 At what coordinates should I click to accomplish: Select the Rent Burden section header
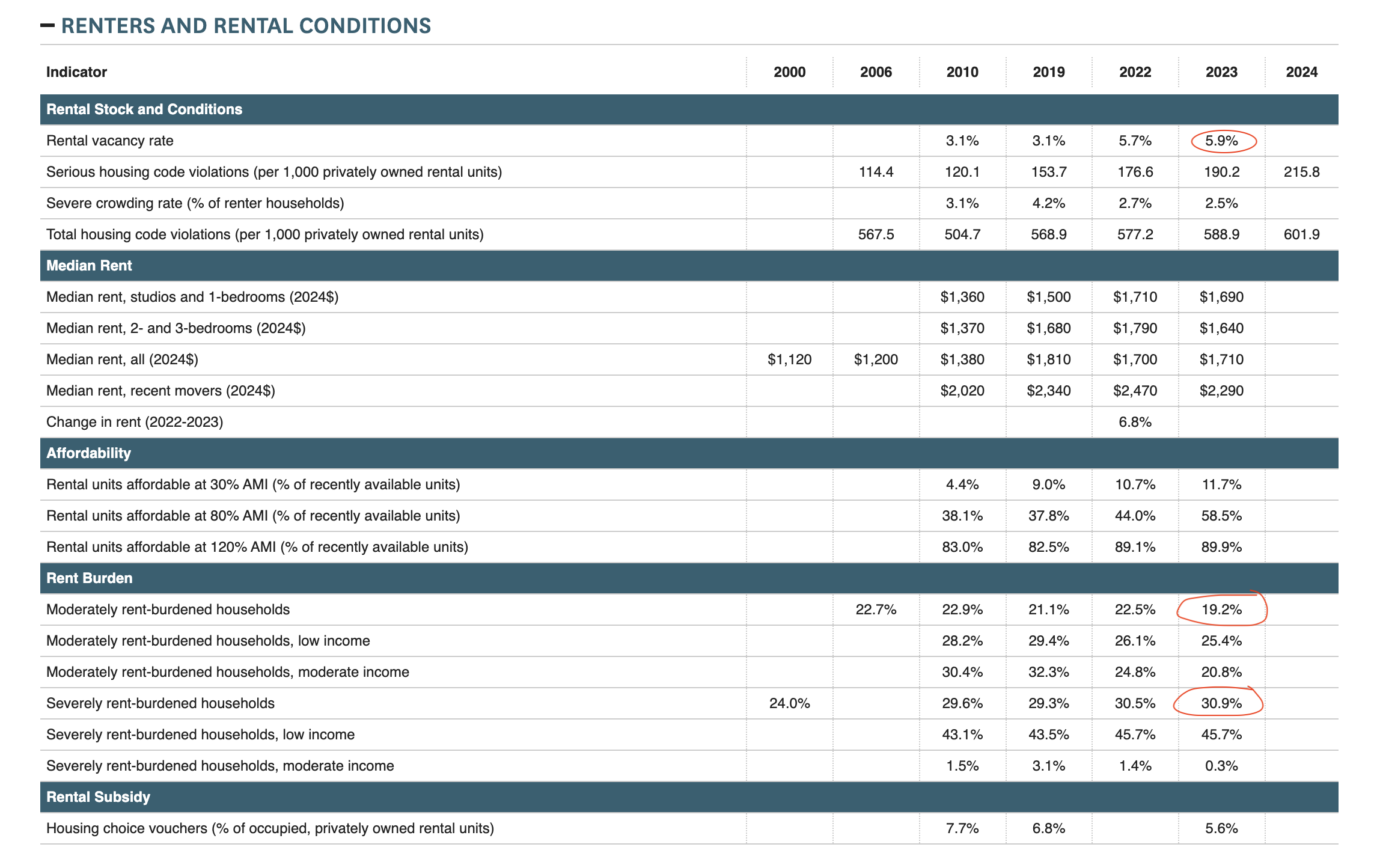(x=90, y=578)
